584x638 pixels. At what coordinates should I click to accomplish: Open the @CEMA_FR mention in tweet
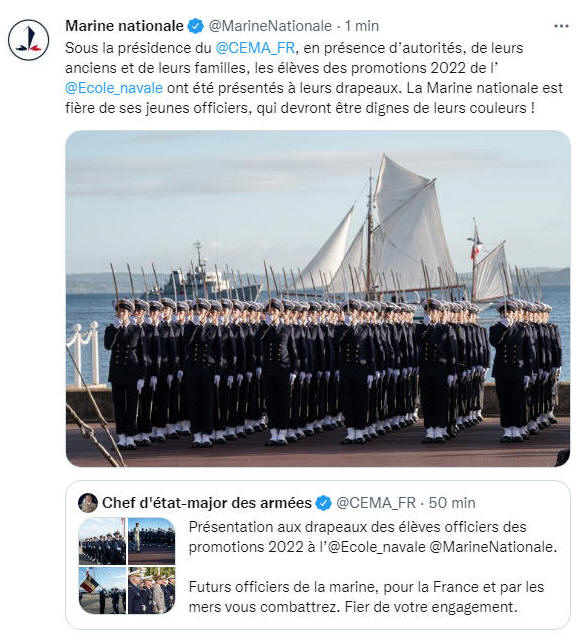pos(255,48)
